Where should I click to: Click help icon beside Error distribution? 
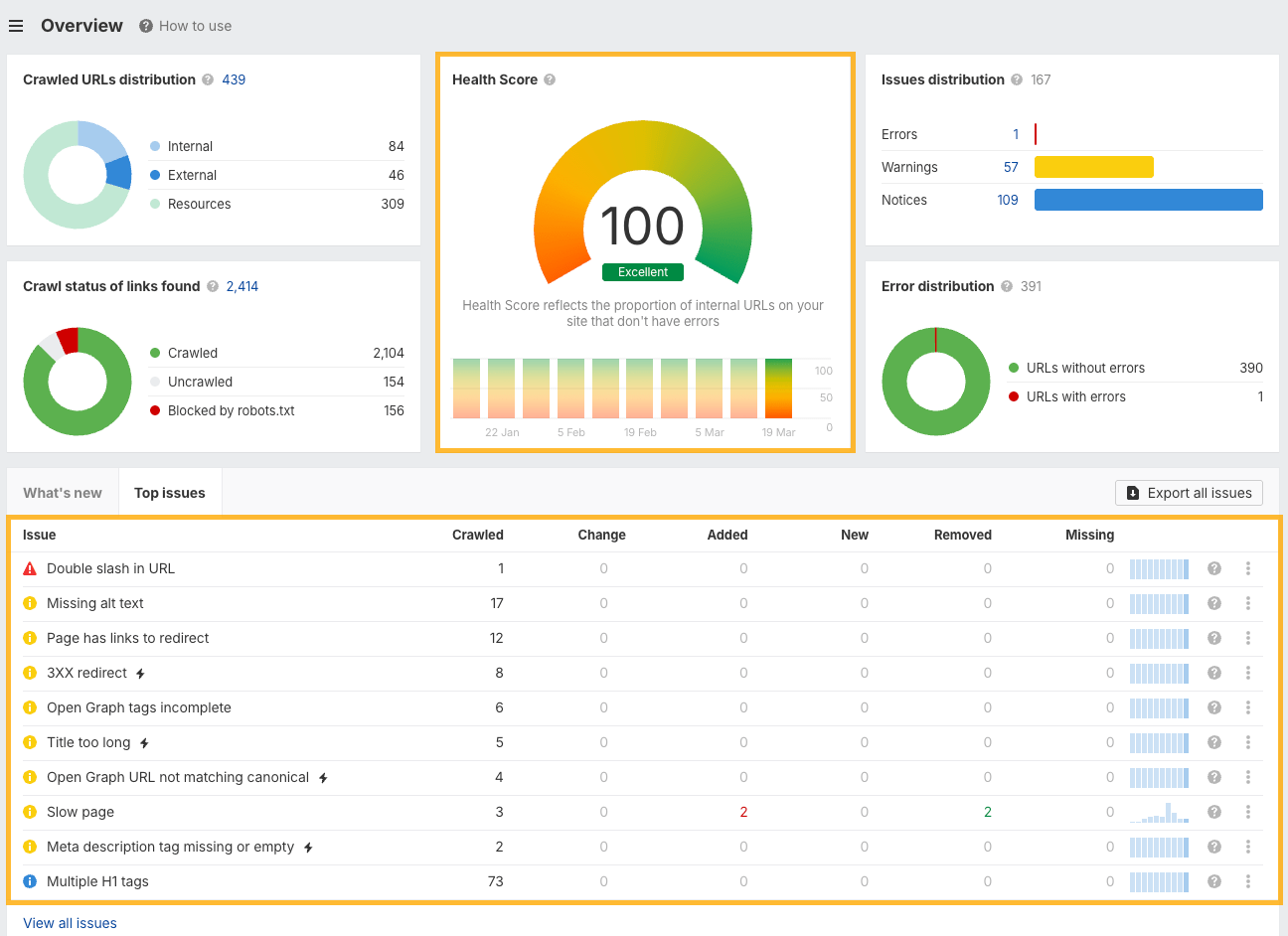pos(1007,286)
